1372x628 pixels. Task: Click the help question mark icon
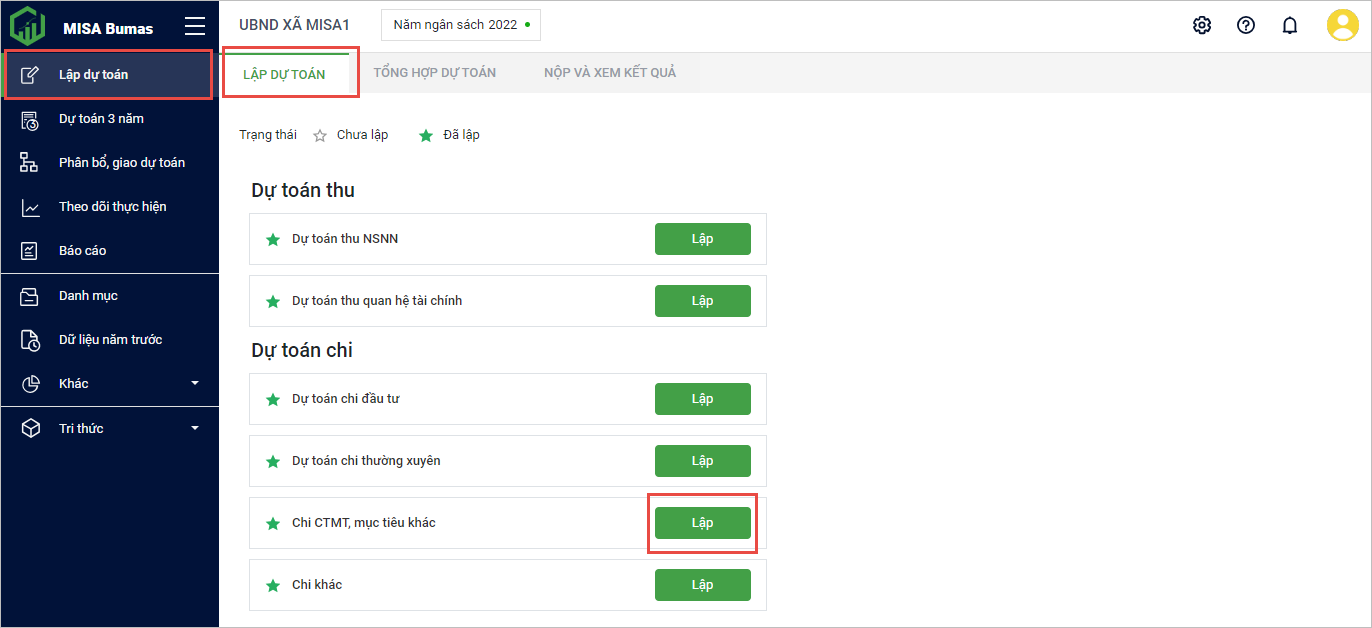1246,25
